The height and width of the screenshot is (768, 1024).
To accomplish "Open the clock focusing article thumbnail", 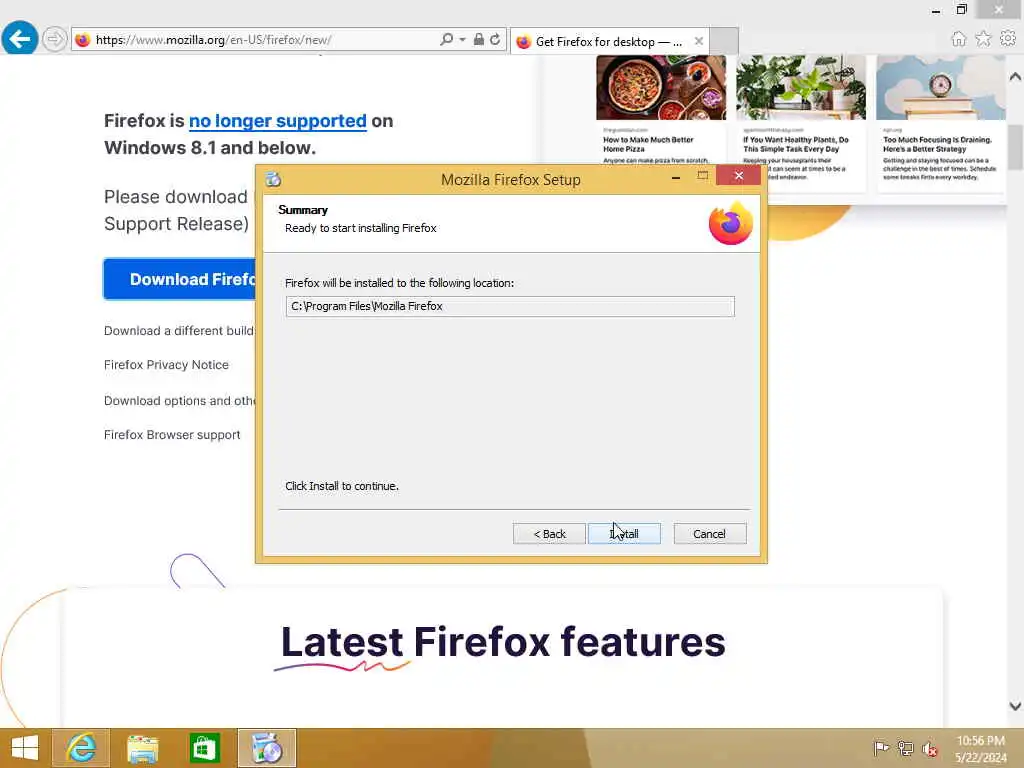I will [940, 88].
